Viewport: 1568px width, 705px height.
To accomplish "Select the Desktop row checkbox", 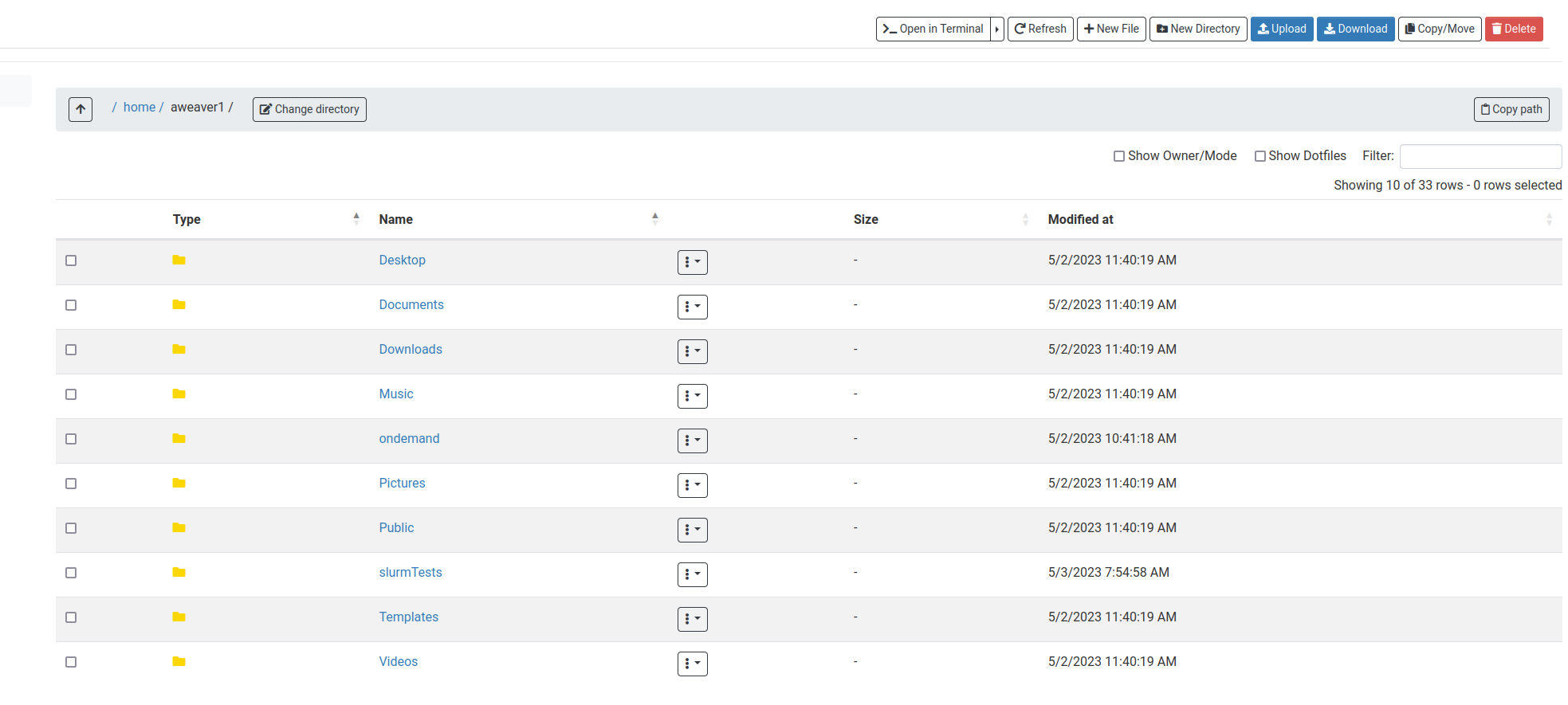I will (x=71, y=260).
